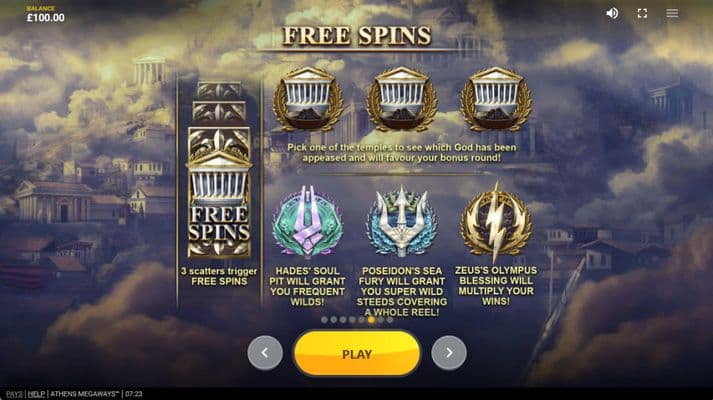Go to the next info page
Screen dimensions: 713x400
pos(449,353)
